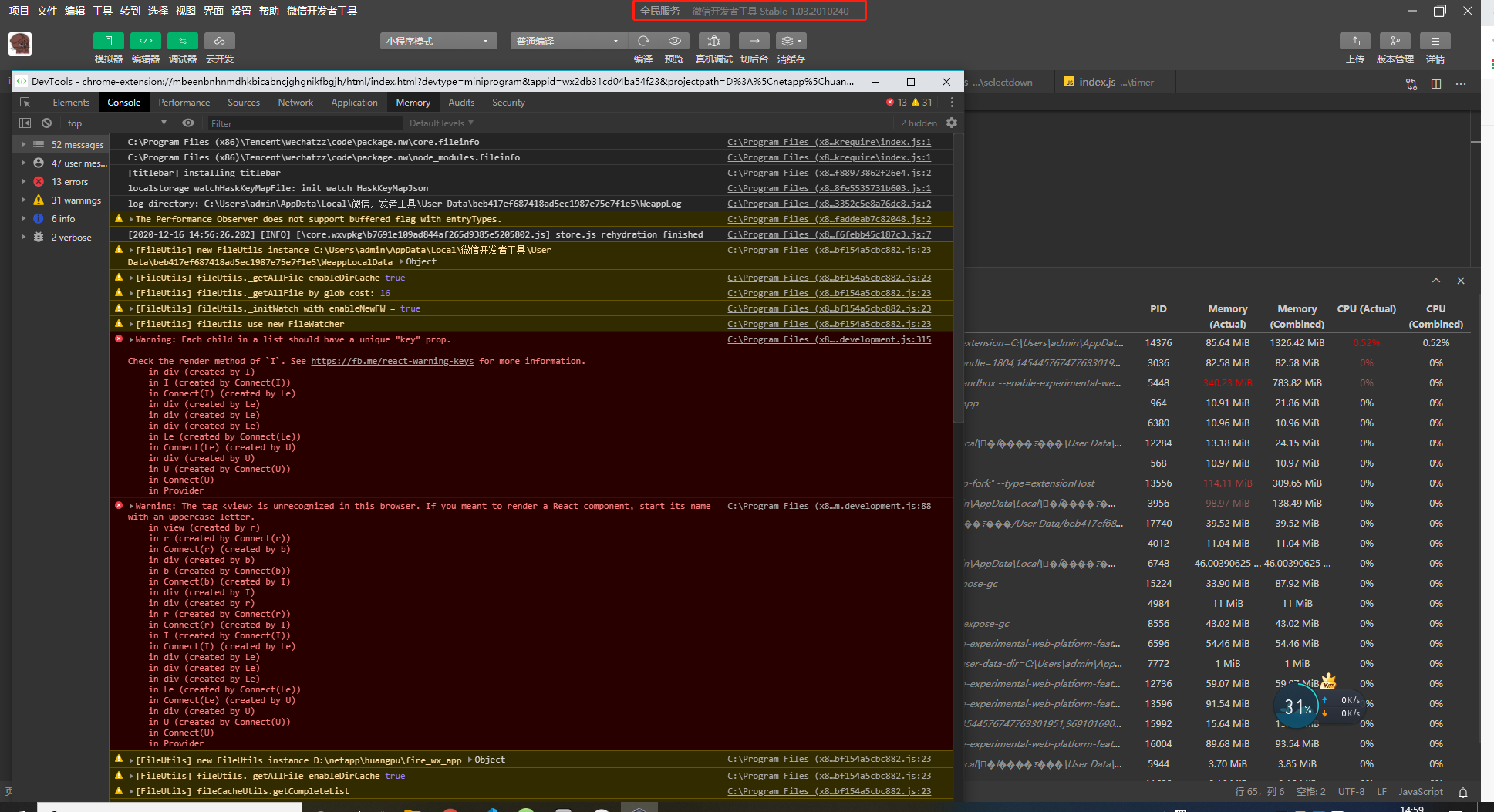
Task: Click the compile (编译) refresh icon
Action: pos(643,41)
